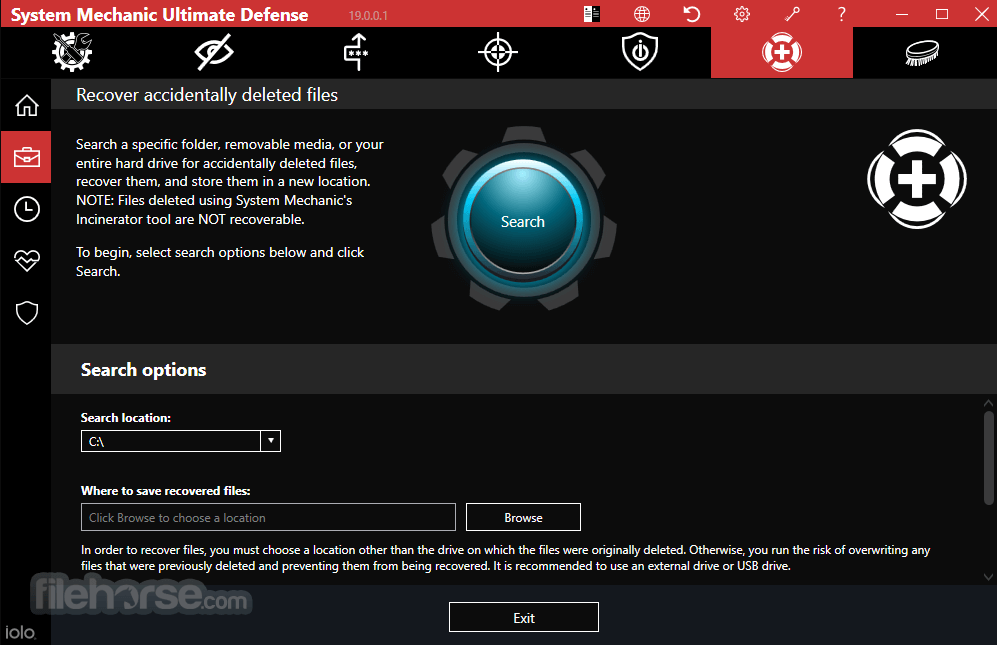The height and width of the screenshot is (645, 997).
Task: Click the Search location C:\ combo box
Action: pos(181,441)
